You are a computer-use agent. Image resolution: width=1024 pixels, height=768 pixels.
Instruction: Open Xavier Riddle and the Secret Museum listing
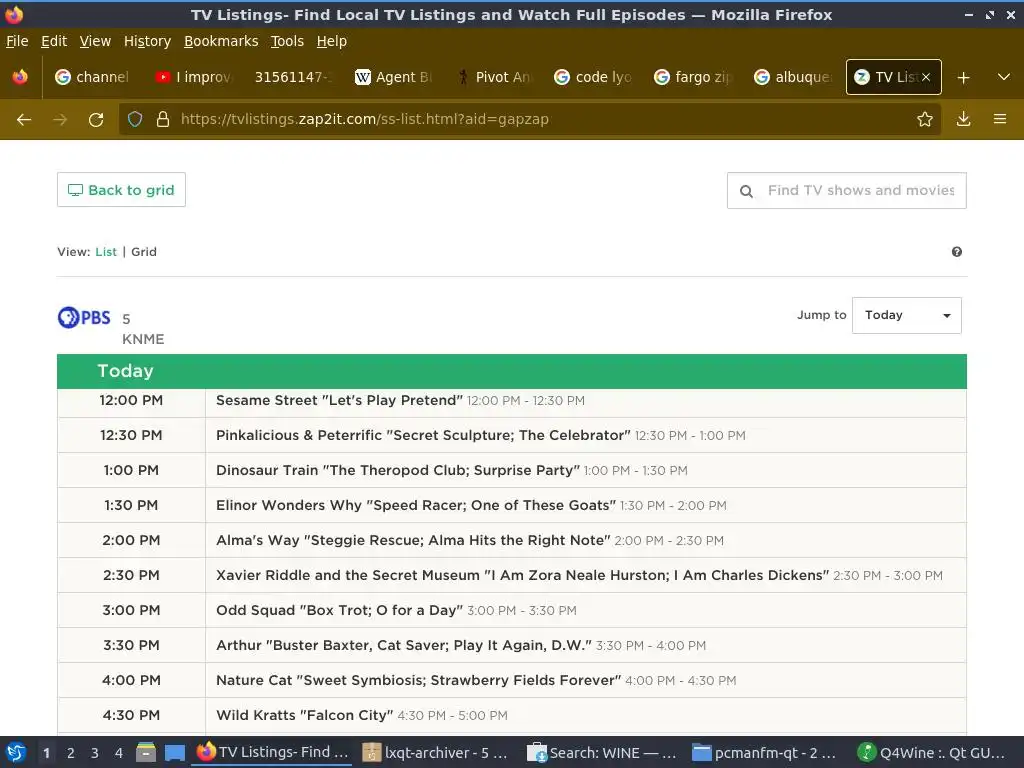(x=522, y=575)
